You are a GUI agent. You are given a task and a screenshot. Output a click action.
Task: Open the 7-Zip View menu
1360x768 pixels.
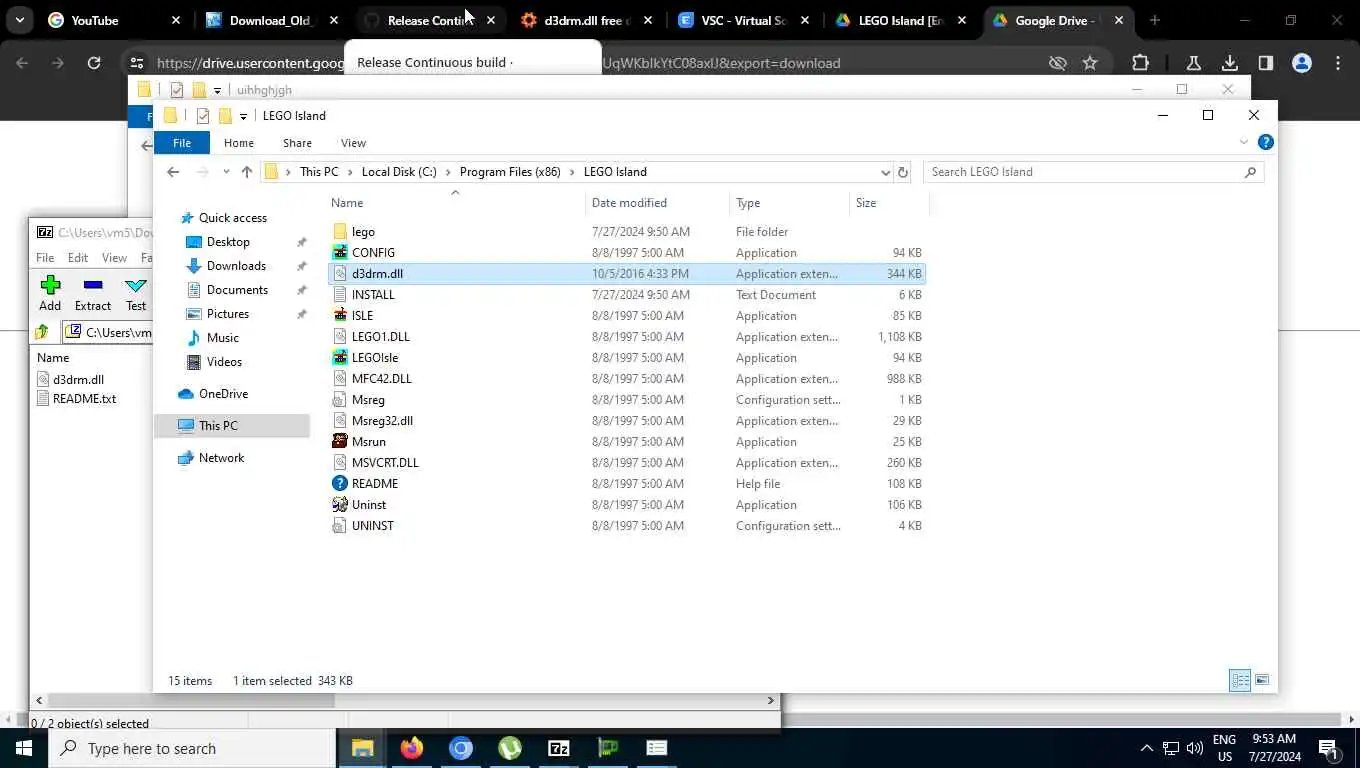(x=114, y=258)
